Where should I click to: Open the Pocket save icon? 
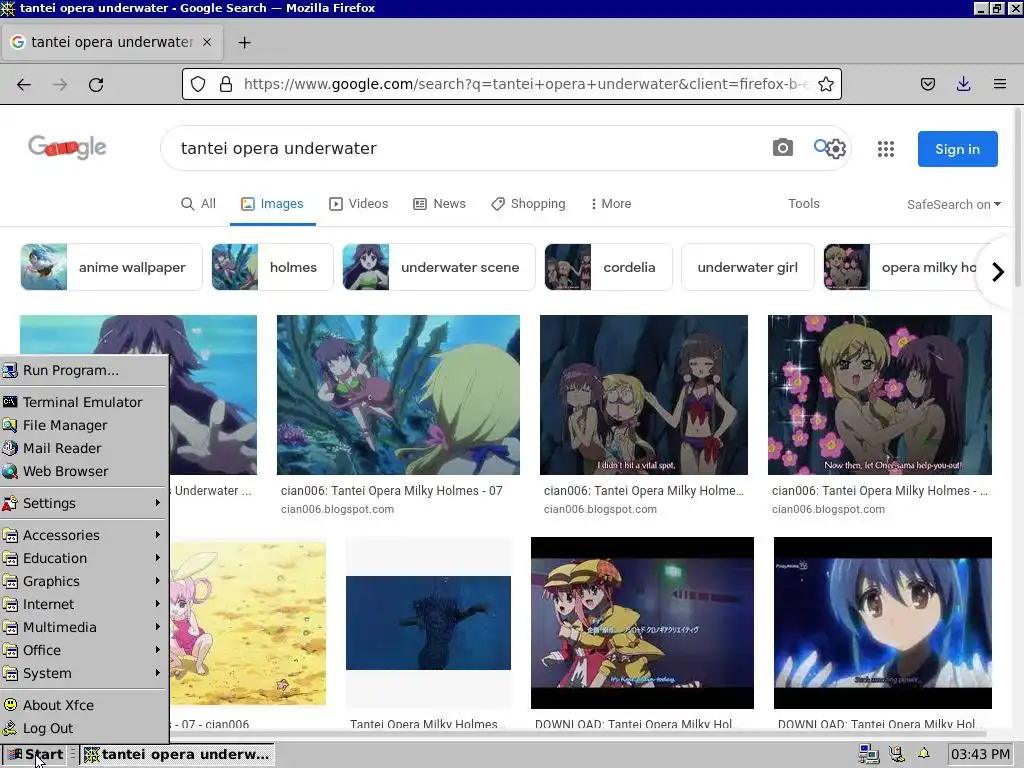[x=927, y=84]
